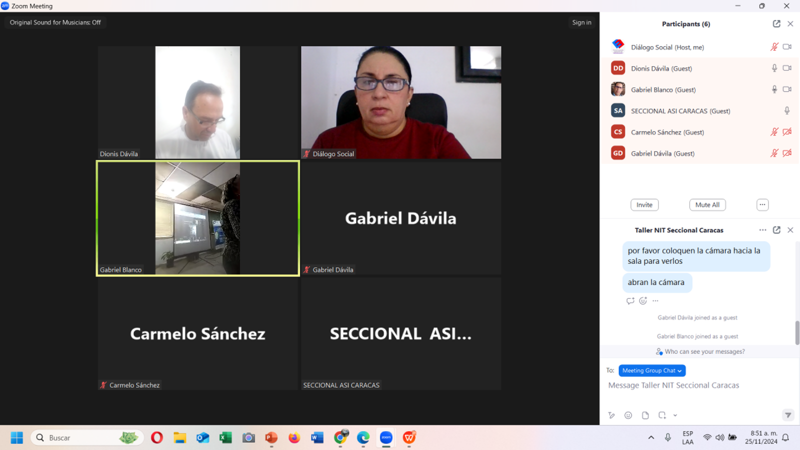Pop out the Participants panel
Screen dimensions: 800x450
pyautogui.click(x=777, y=24)
